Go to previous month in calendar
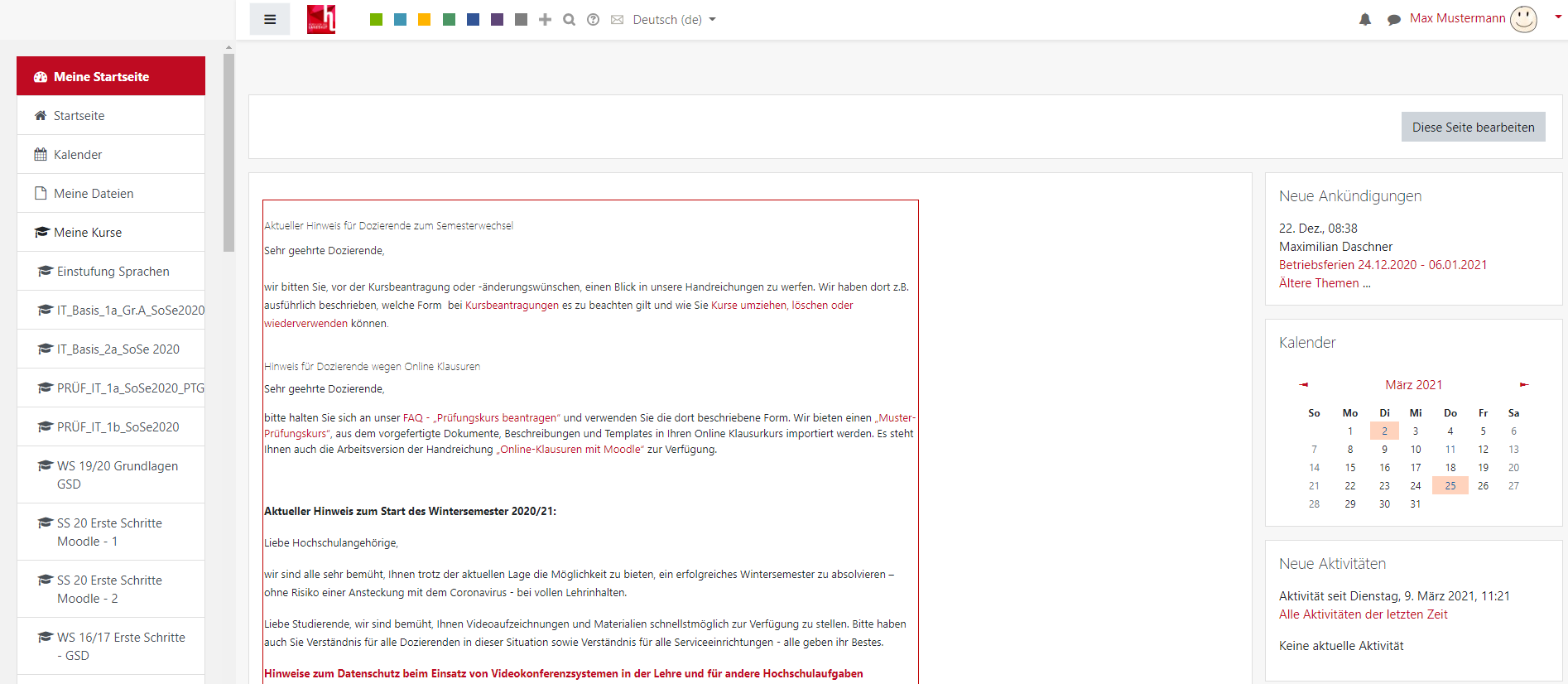The height and width of the screenshot is (684, 1568). [x=1304, y=384]
